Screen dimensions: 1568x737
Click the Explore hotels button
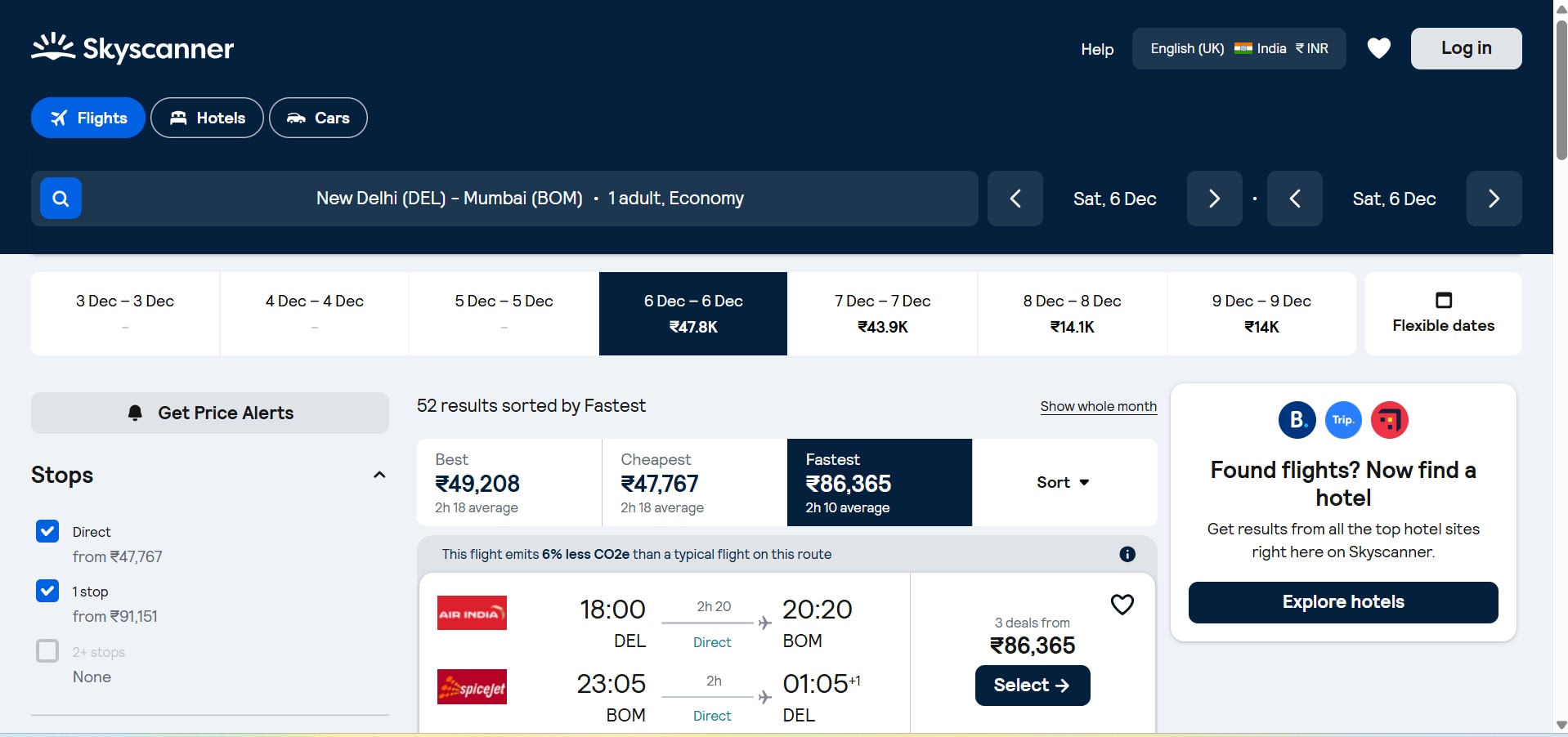coord(1342,602)
